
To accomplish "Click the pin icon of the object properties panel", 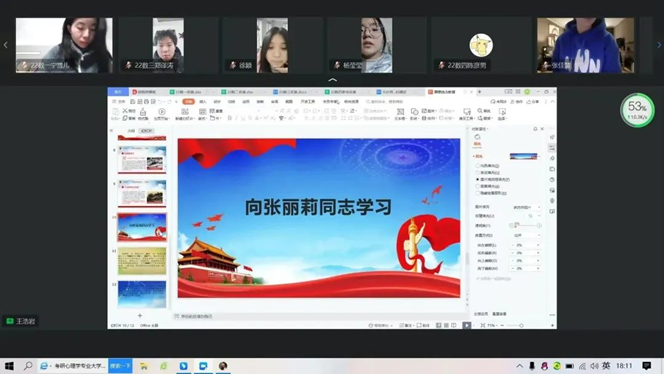I will [535, 129].
